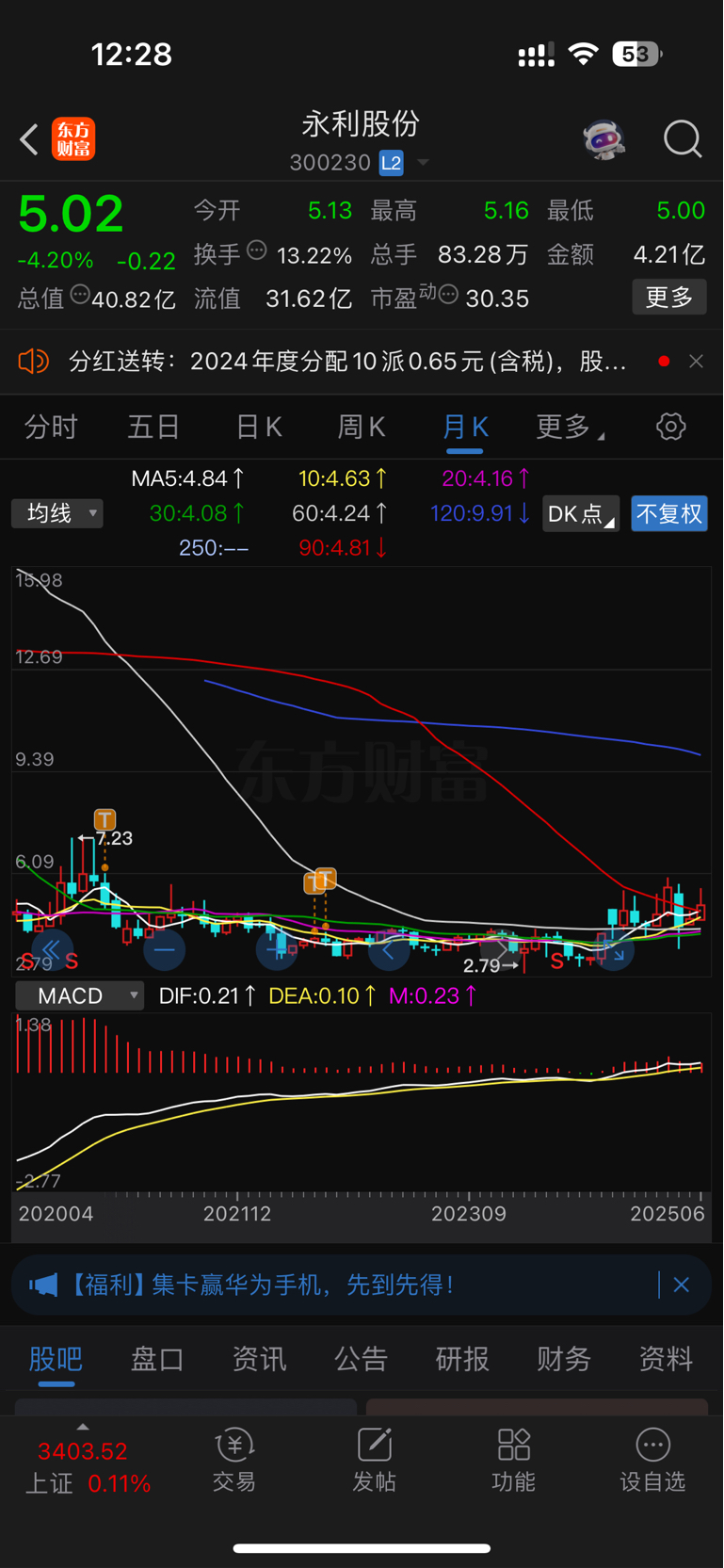Open the robot assistant avatar icon

[603, 139]
